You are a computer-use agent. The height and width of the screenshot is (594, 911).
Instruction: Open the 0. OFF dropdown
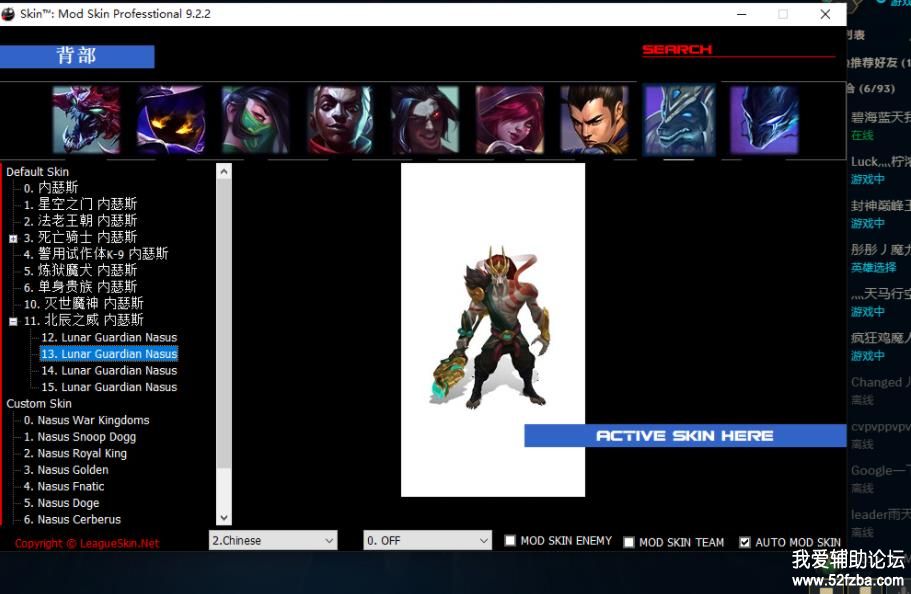tap(428, 541)
